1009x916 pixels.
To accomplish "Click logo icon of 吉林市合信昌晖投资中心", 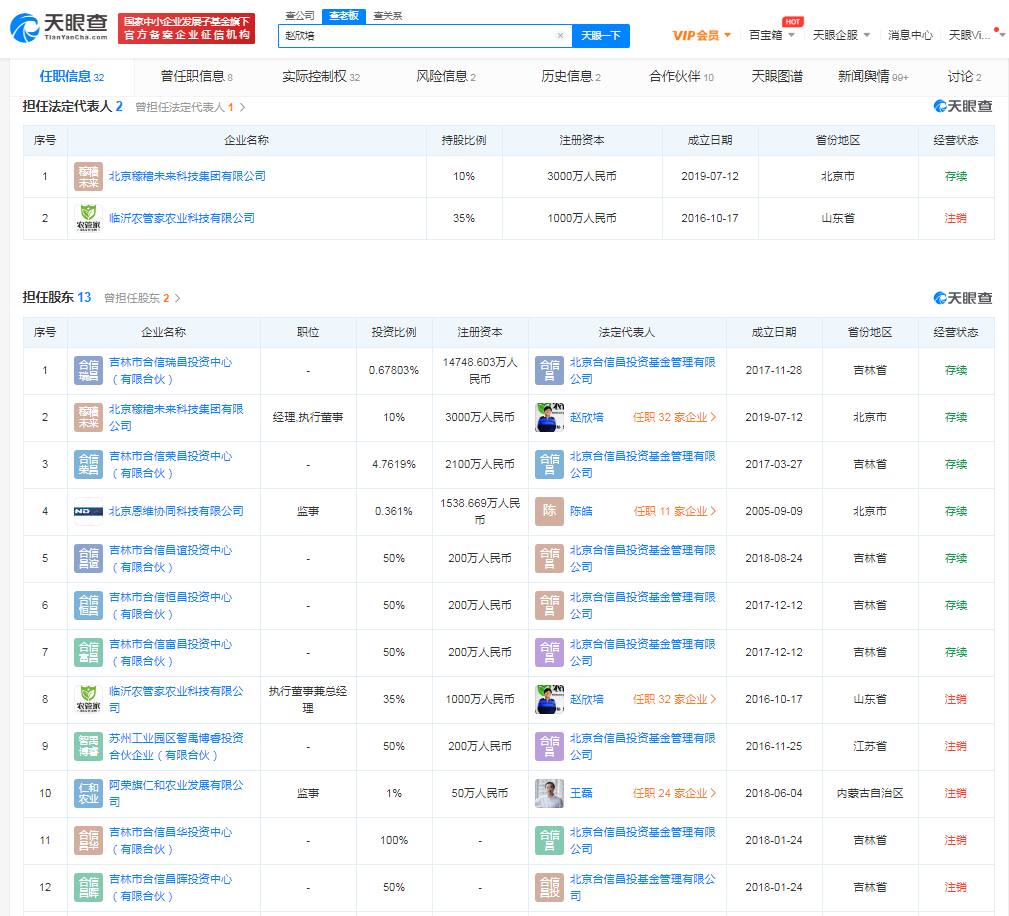I will 88,888.
